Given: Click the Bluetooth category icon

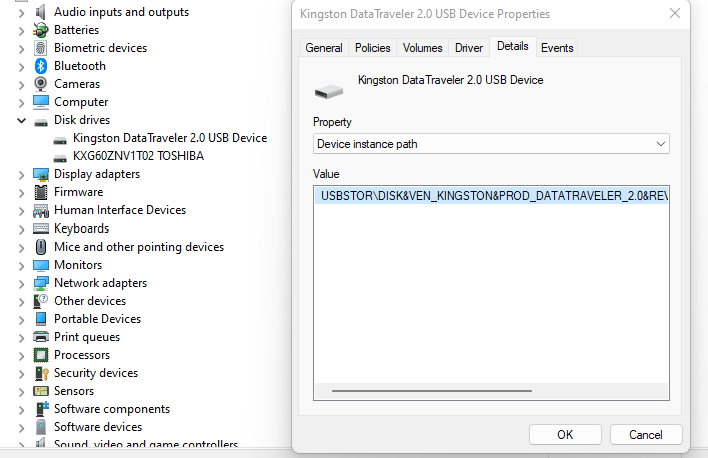Looking at the screenshot, I should [x=41, y=66].
